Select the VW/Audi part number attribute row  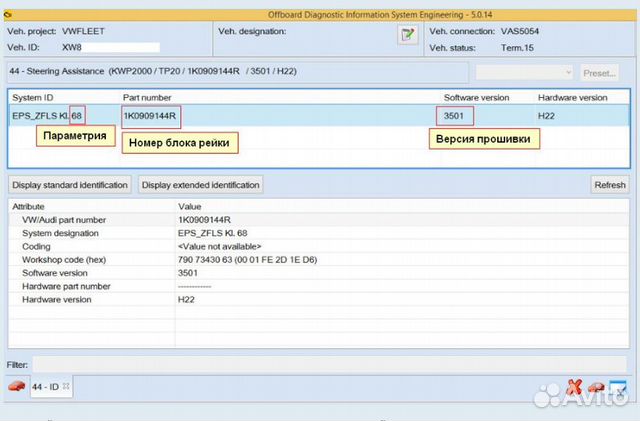[318, 220]
